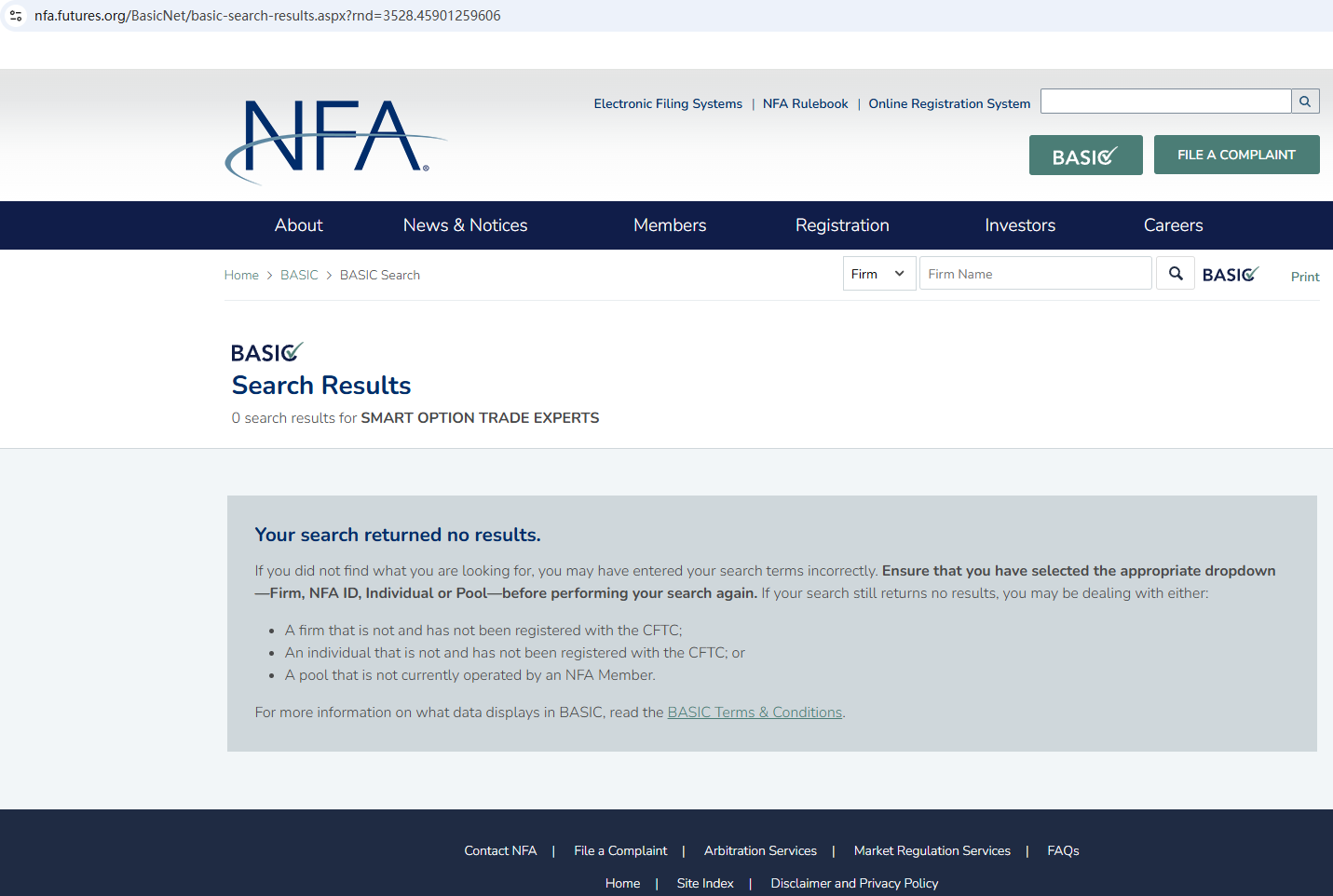The width and height of the screenshot is (1333, 896).
Task: Open Arbitration Services footer link
Action: 760,850
